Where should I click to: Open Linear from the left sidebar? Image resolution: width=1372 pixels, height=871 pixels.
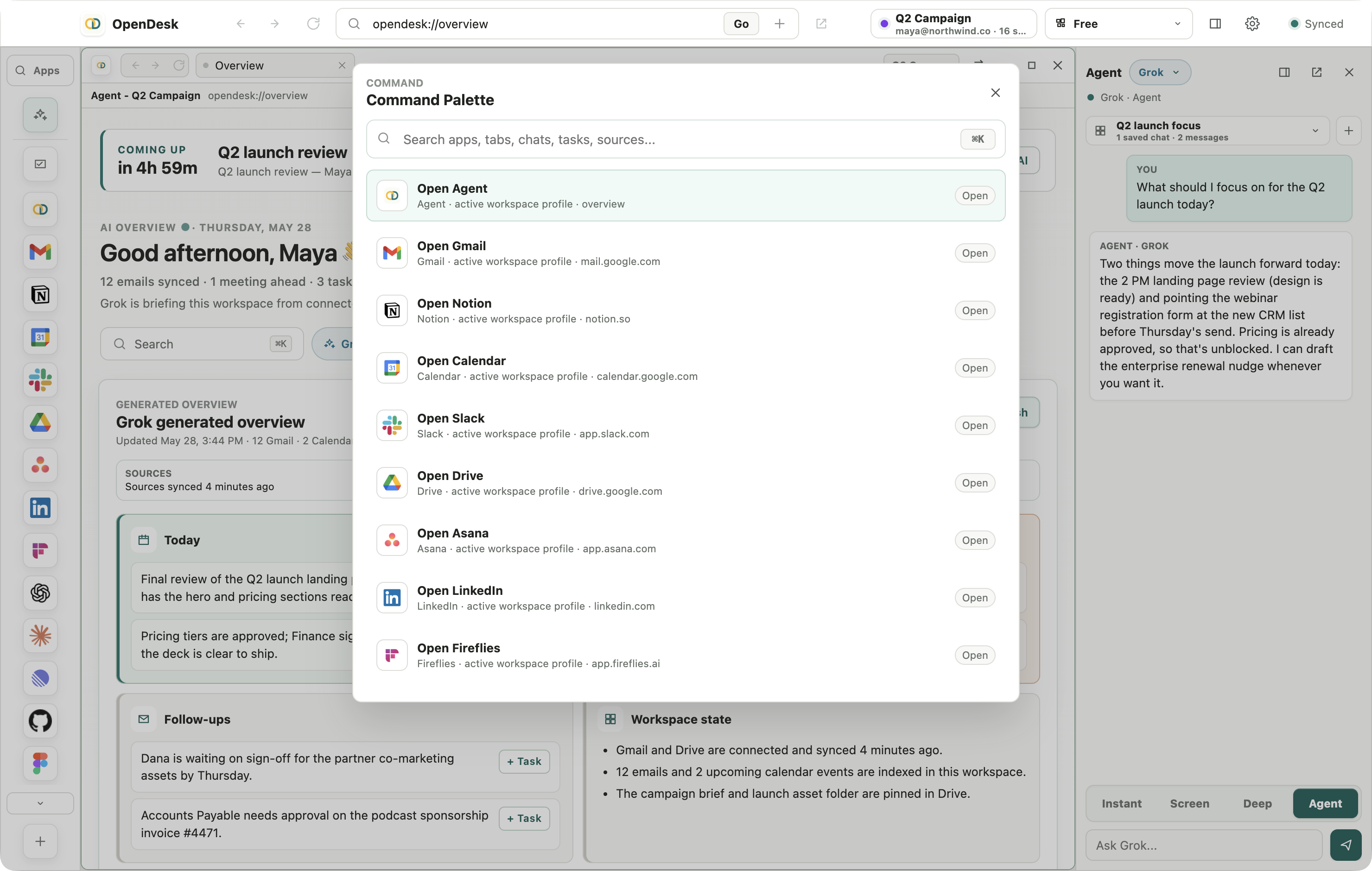pyautogui.click(x=40, y=678)
